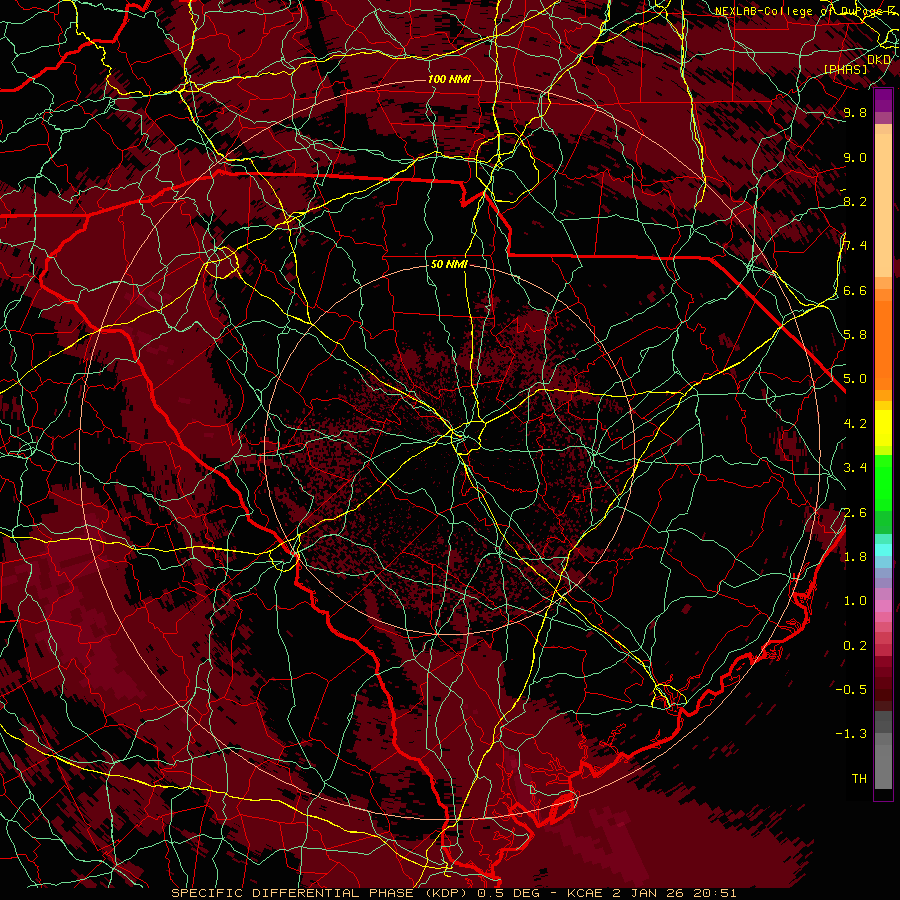Click the -1.3 value on the scale
Image resolution: width=900 pixels, height=900 pixels.
point(851,734)
